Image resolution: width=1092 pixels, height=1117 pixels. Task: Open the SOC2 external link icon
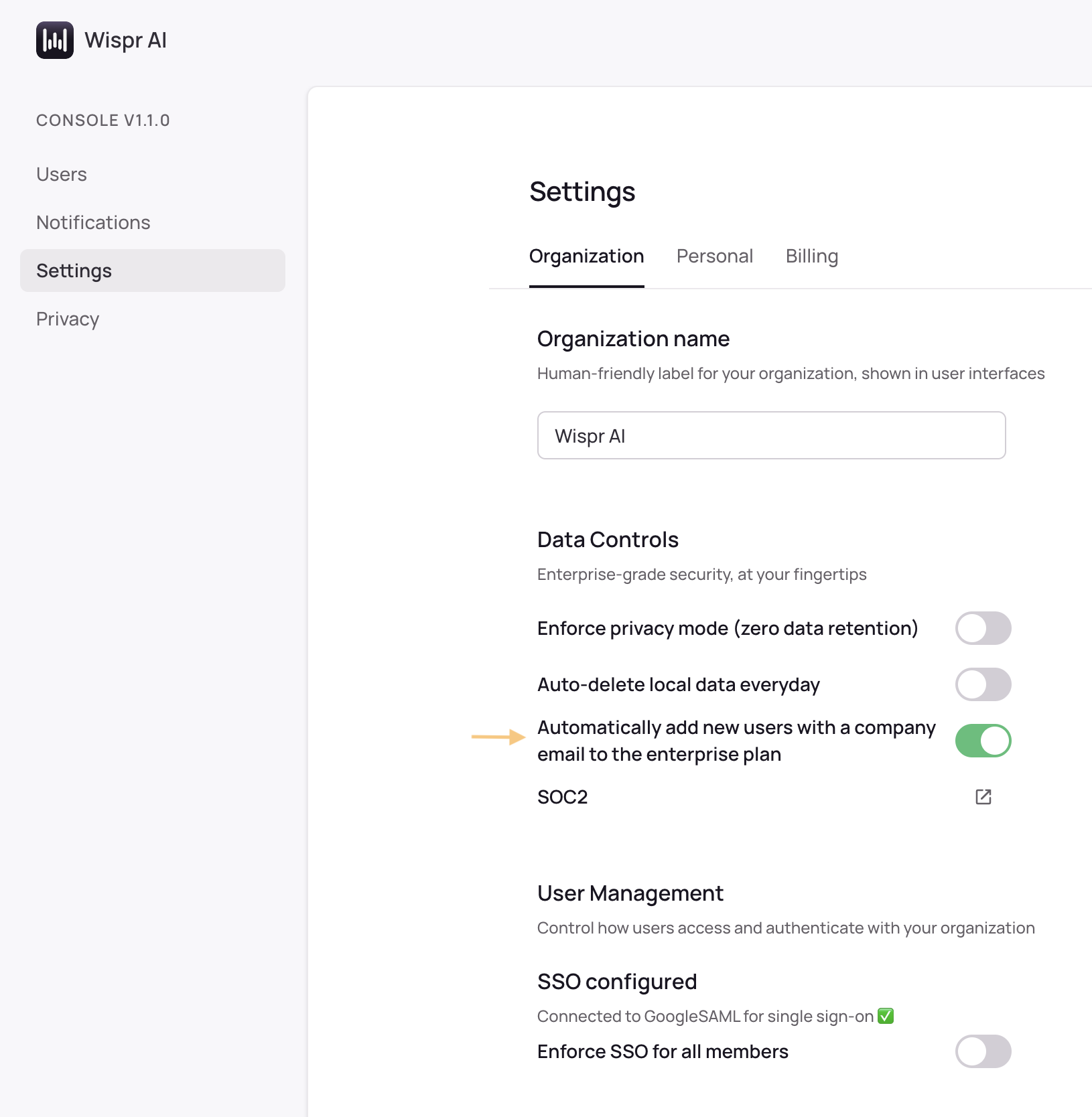pos(983,797)
